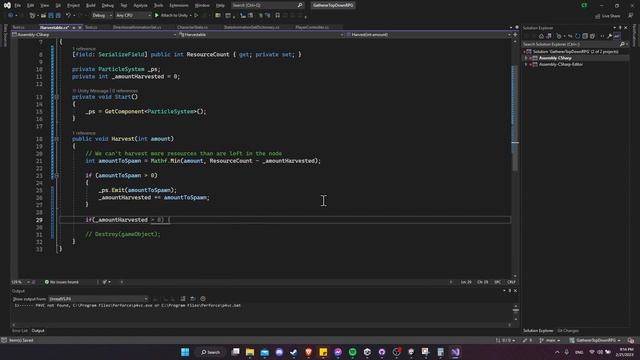Screen dimensions: 640x360
Task: Switch to the Error List tab
Action: point(20,331)
